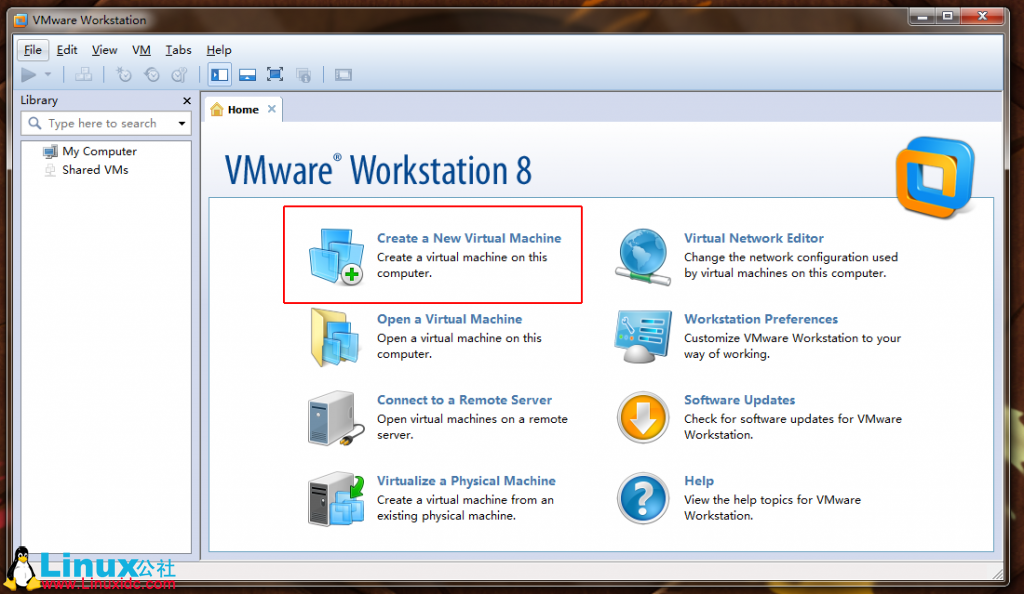Click the Take Snapshot toolbar icon
1024x594 pixels.
(x=123, y=75)
